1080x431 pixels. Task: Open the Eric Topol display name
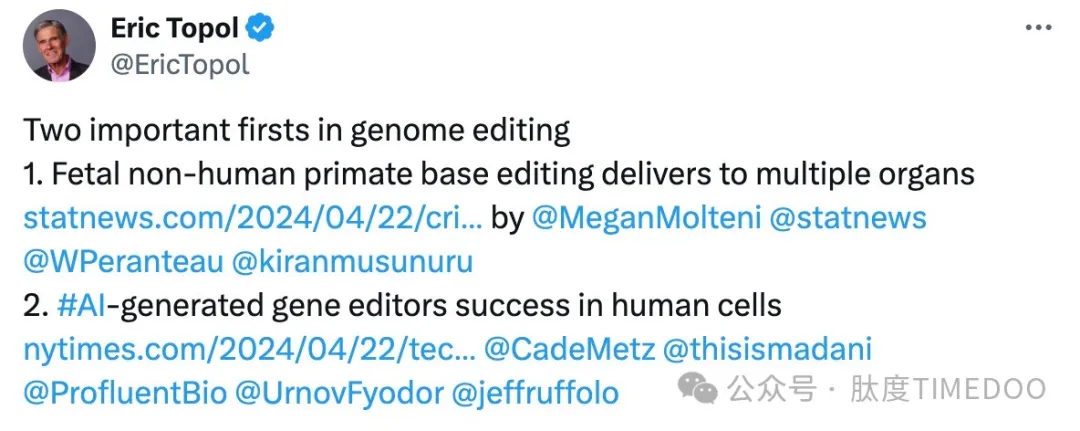[x=174, y=29]
